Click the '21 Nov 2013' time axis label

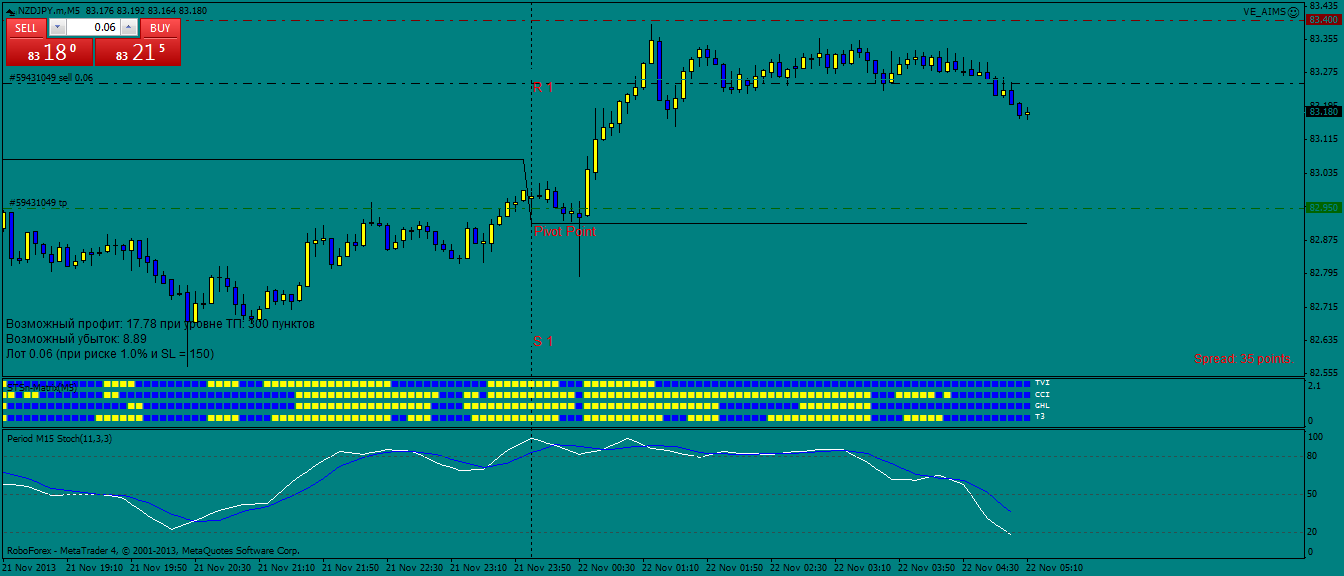[x=28, y=568]
